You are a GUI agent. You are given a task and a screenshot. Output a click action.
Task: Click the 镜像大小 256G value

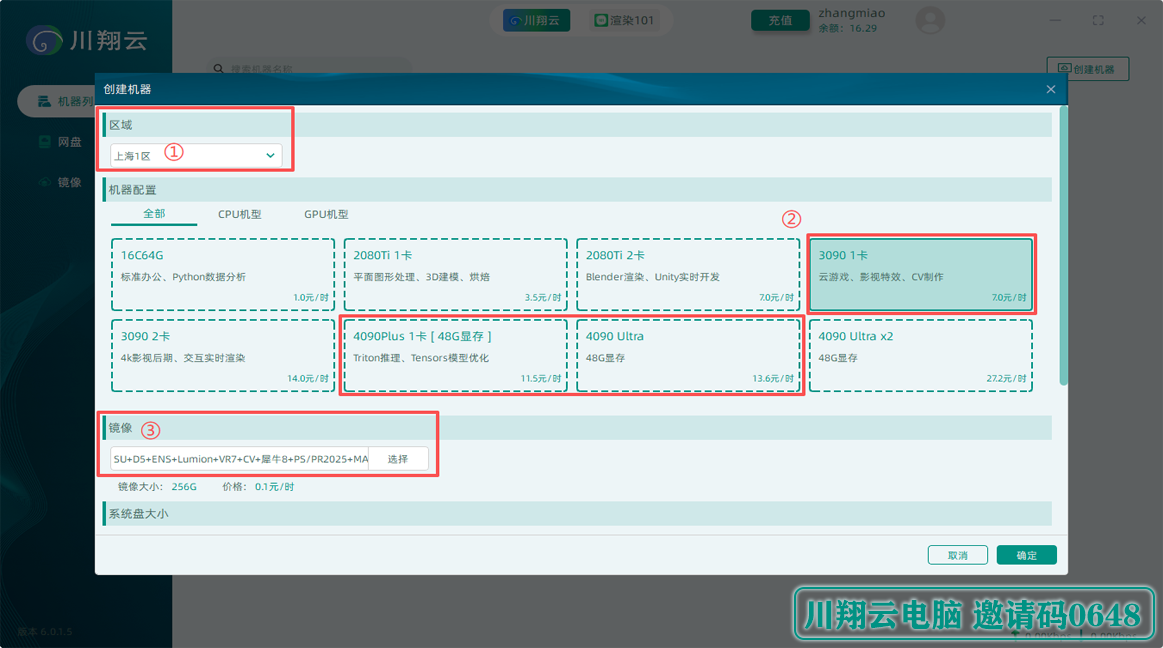tap(184, 487)
